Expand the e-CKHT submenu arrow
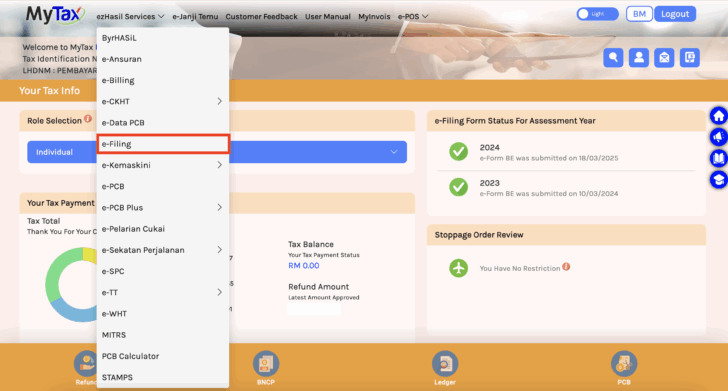The image size is (728, 391). pos(220,101)
